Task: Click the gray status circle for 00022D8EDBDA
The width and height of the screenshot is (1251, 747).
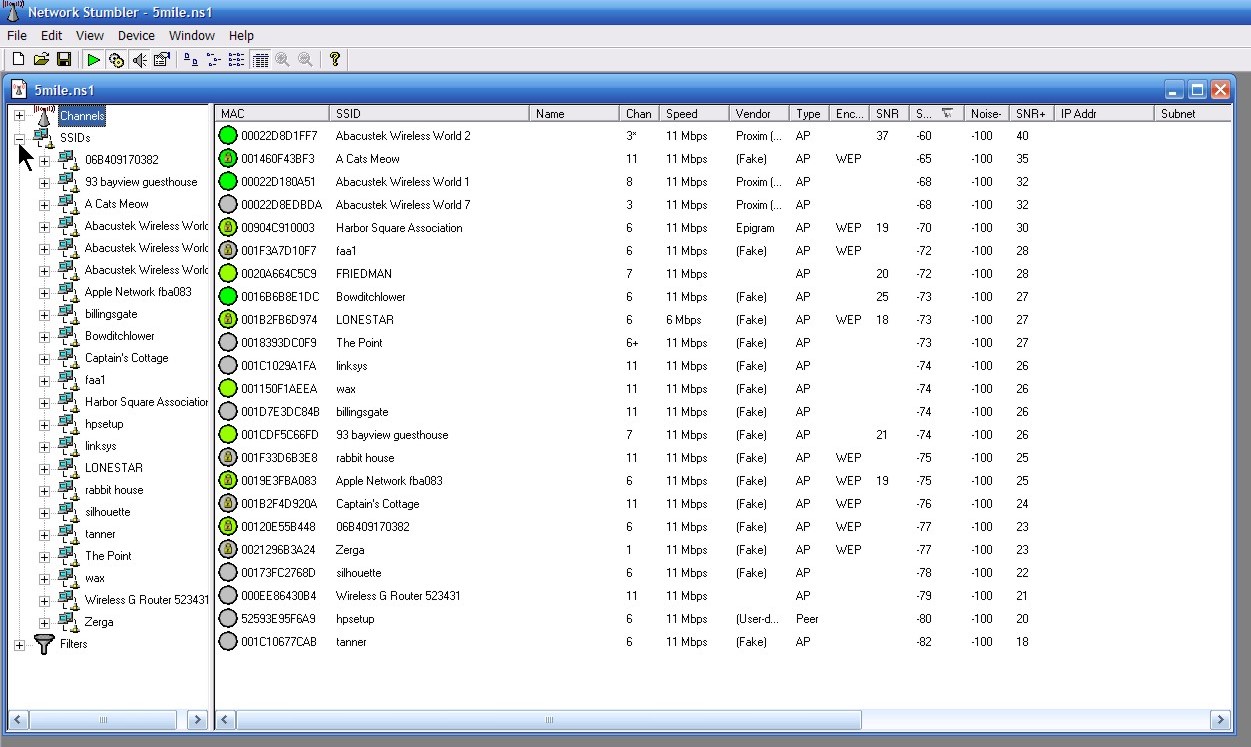Action: [228, 205]
